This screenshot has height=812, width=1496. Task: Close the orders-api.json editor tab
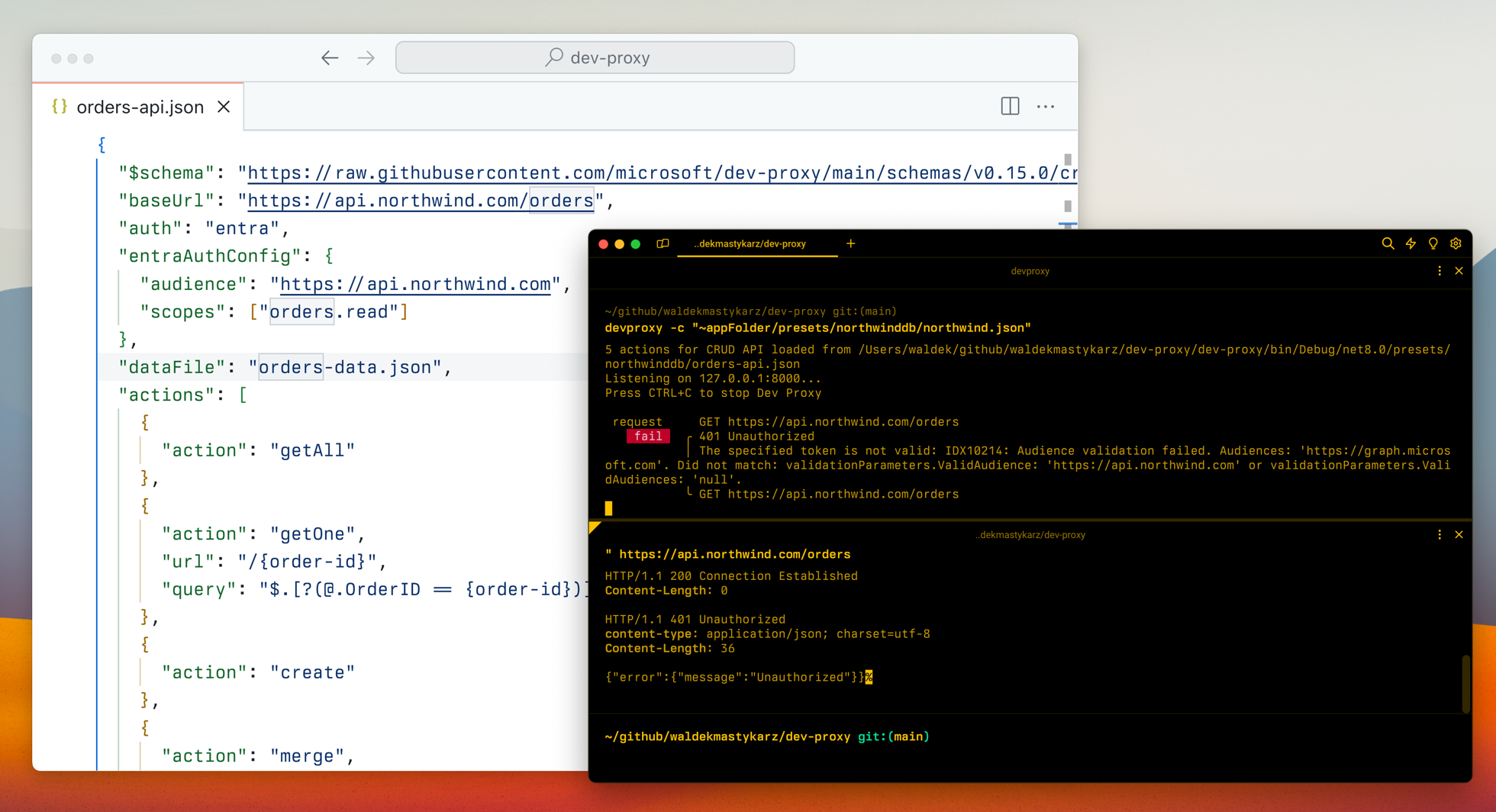(223, 107)
